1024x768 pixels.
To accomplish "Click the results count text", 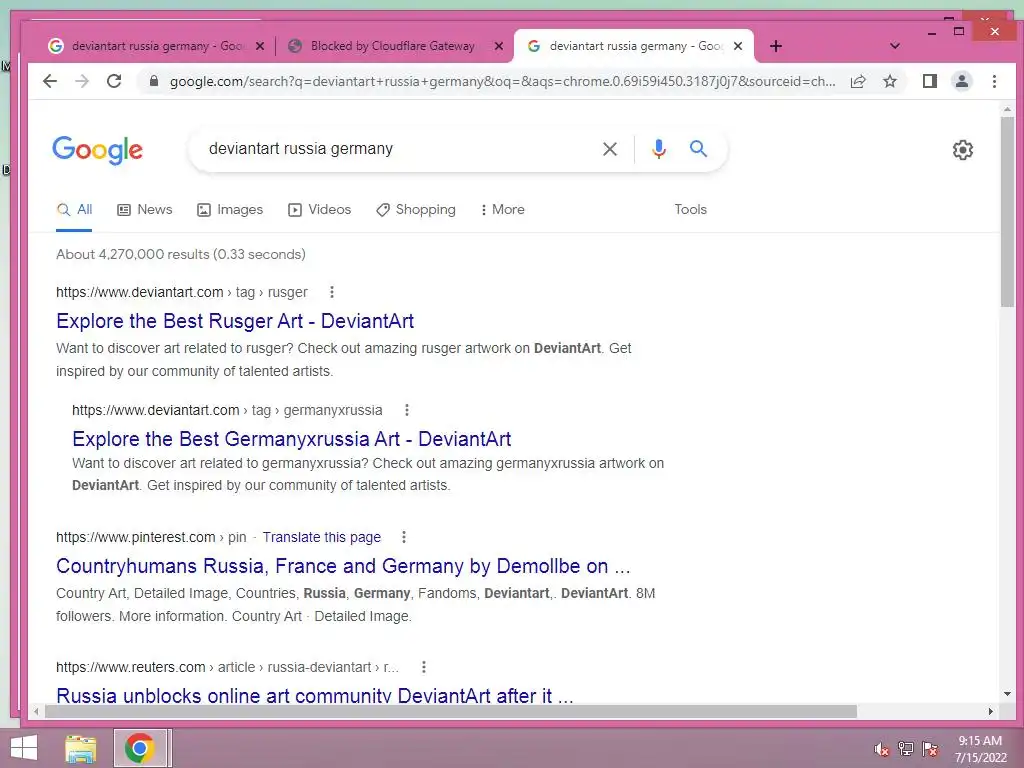I will [x=181, y=254].
